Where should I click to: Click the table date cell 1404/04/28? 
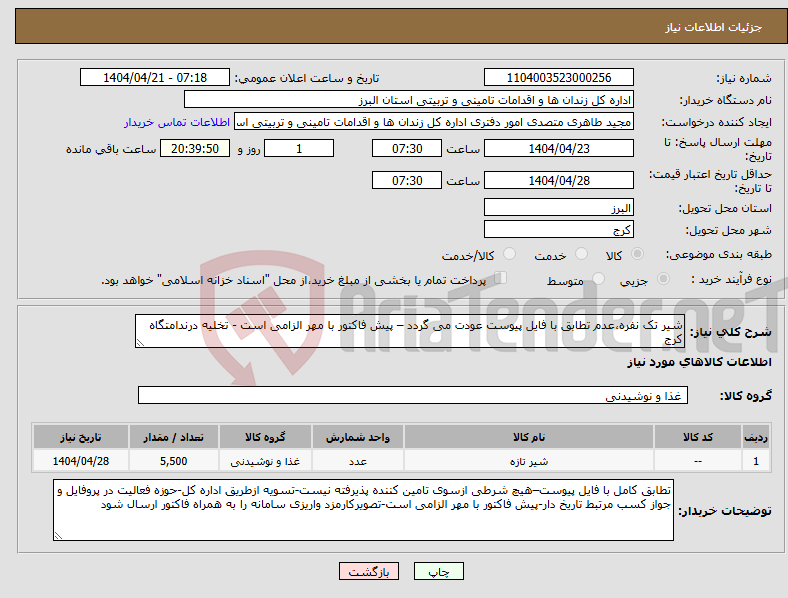click(81, 461)
